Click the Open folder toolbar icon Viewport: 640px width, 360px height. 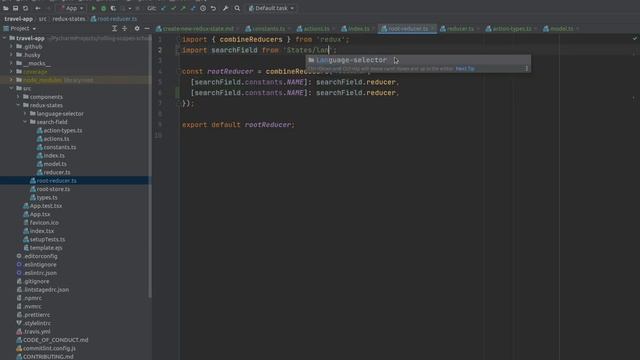point(6,8)
